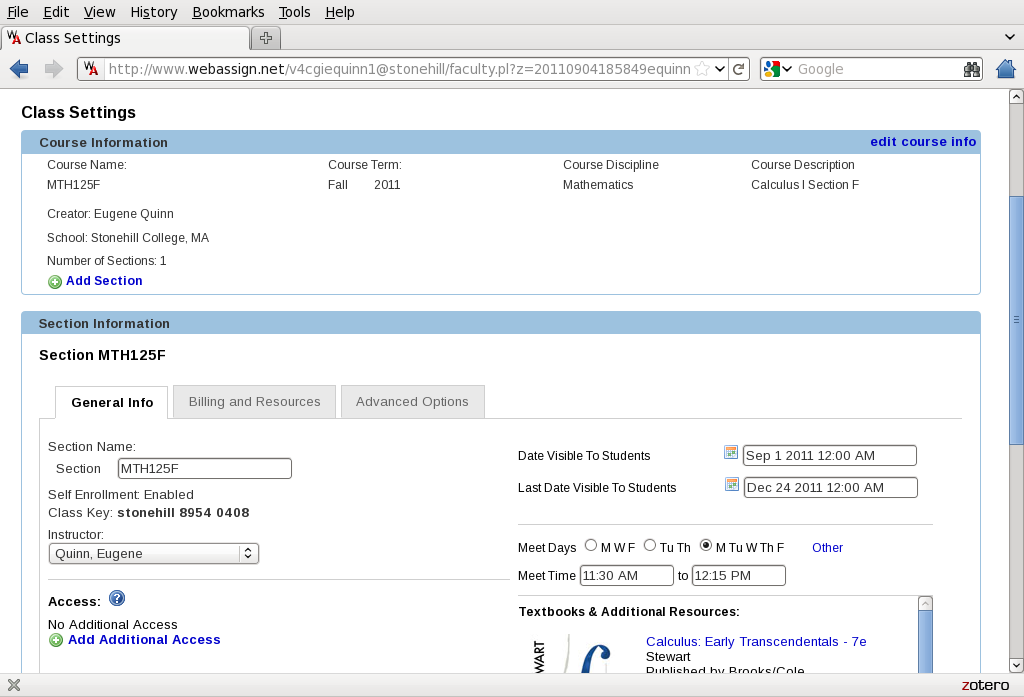Click the new tab plus button
The width and height of the screenshot is (1024, 697).
265,38
